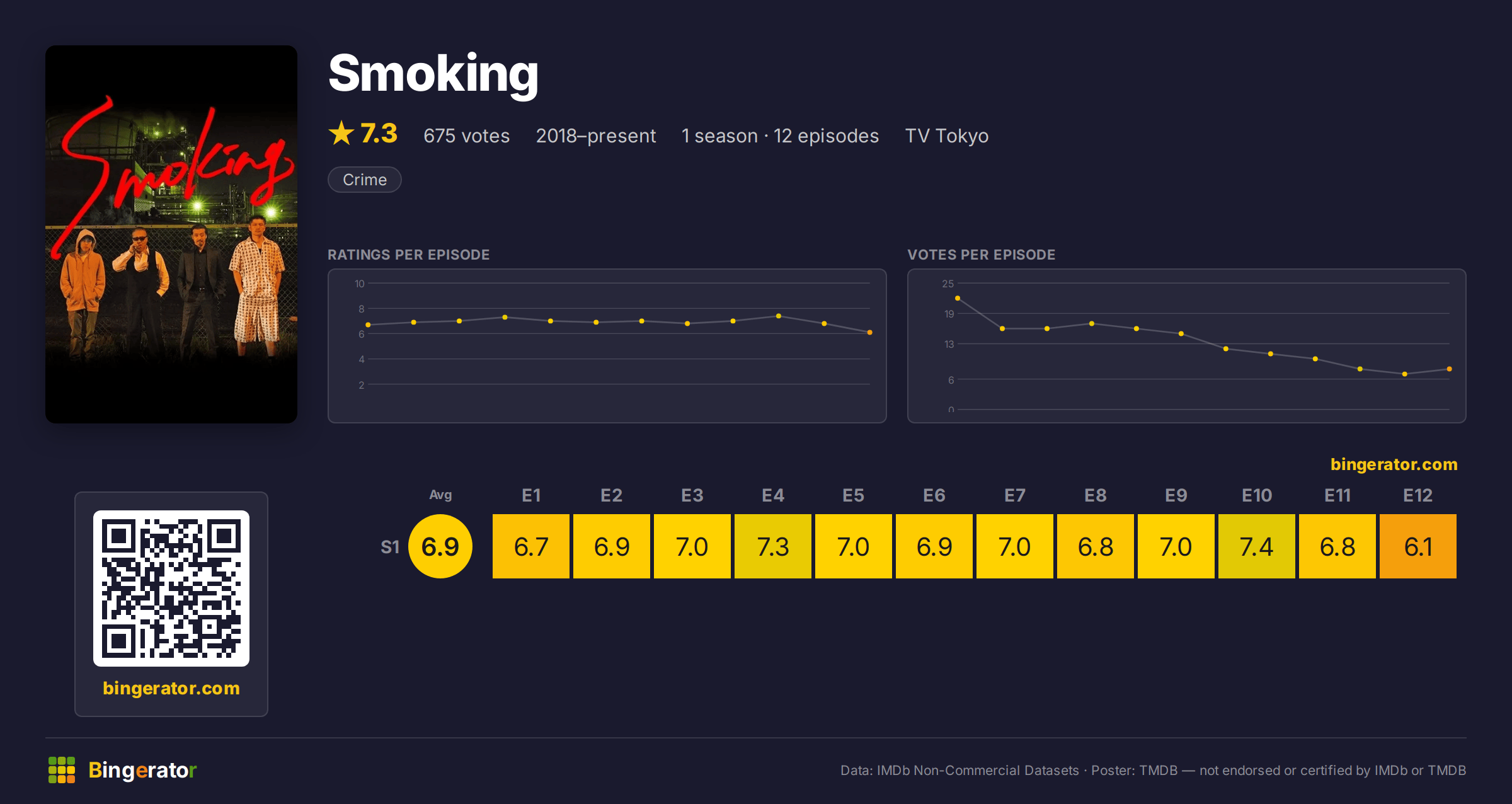
Task: Click the first point in votes chart
Action: [x=958, y=298]
